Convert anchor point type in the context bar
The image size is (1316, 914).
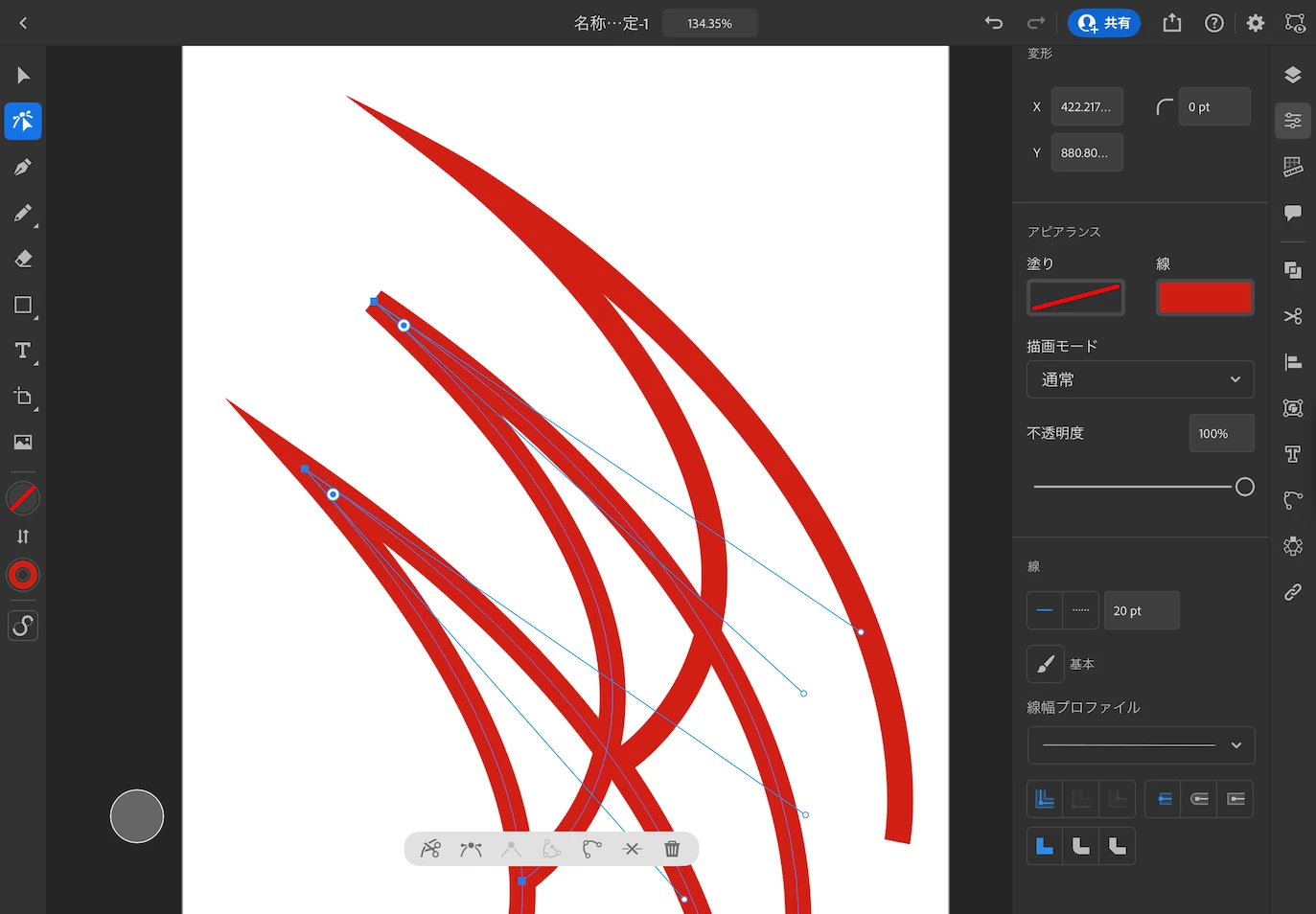tap(471, 849)
